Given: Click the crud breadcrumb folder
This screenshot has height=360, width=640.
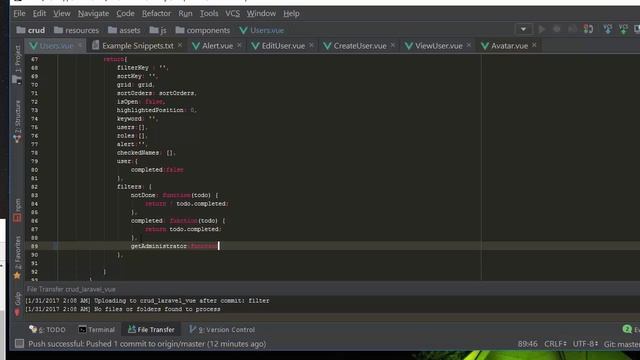Looking at the screenshot, I should (x=31, y=30).
